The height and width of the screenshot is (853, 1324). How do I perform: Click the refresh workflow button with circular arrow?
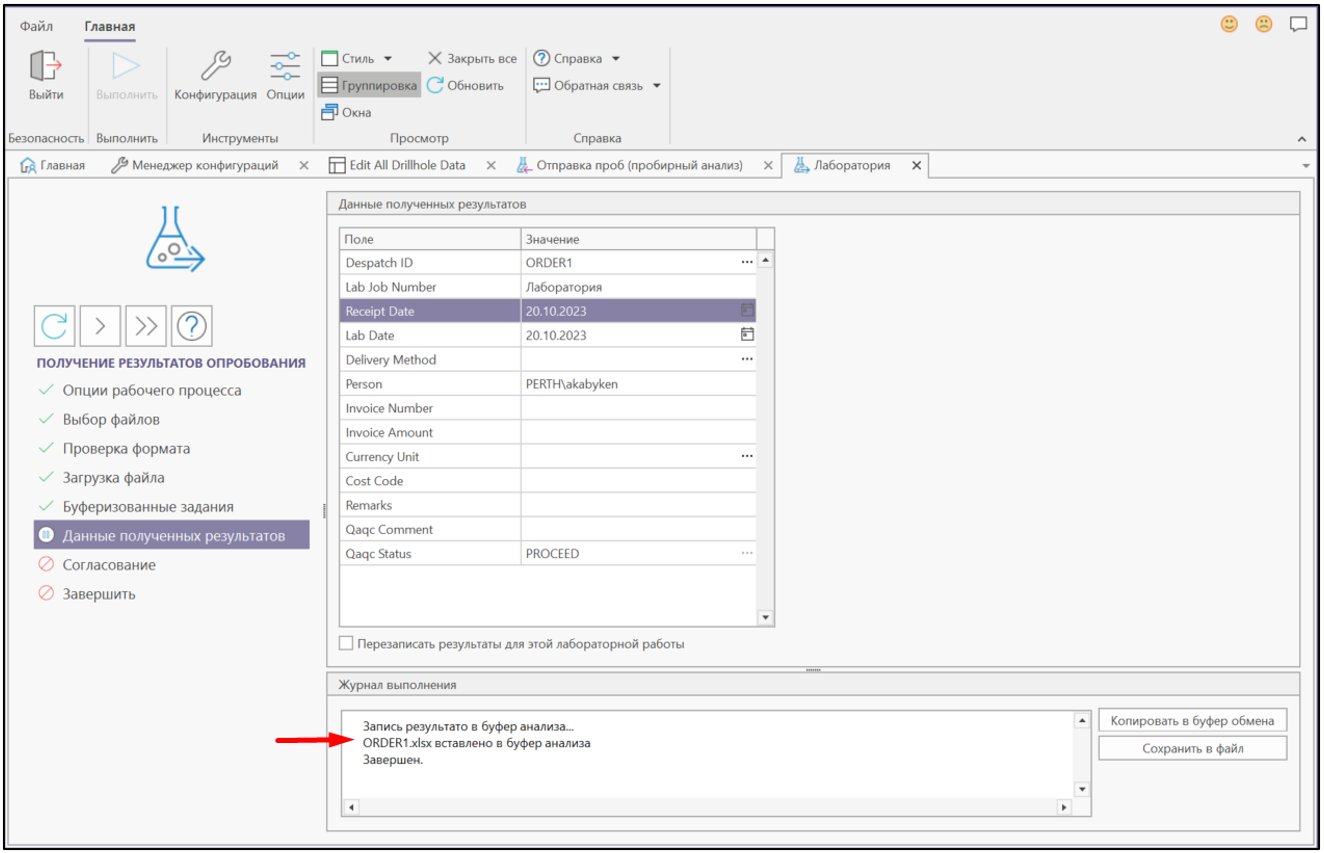point(54,325)
